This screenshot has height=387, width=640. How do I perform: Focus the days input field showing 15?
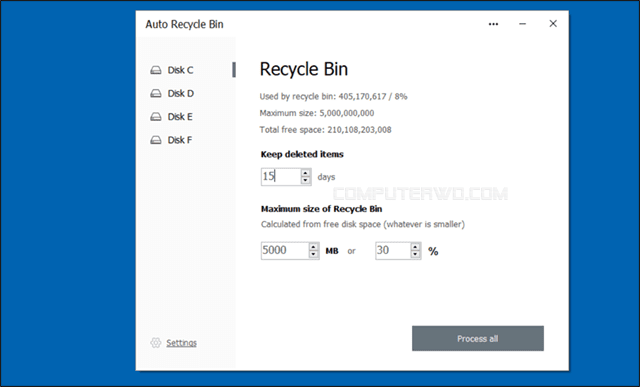281,177
